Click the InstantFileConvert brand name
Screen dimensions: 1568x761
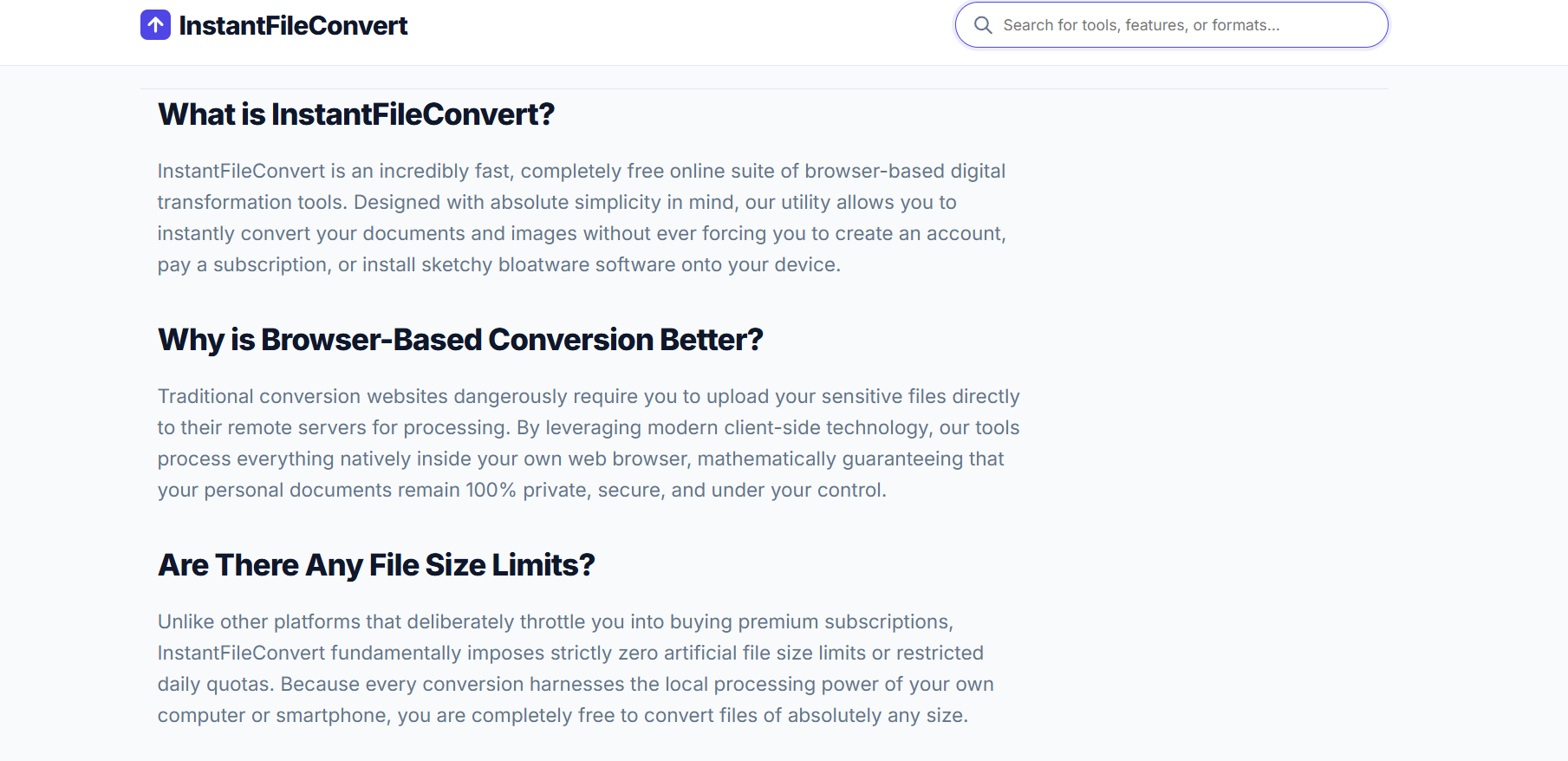point(292,25)
